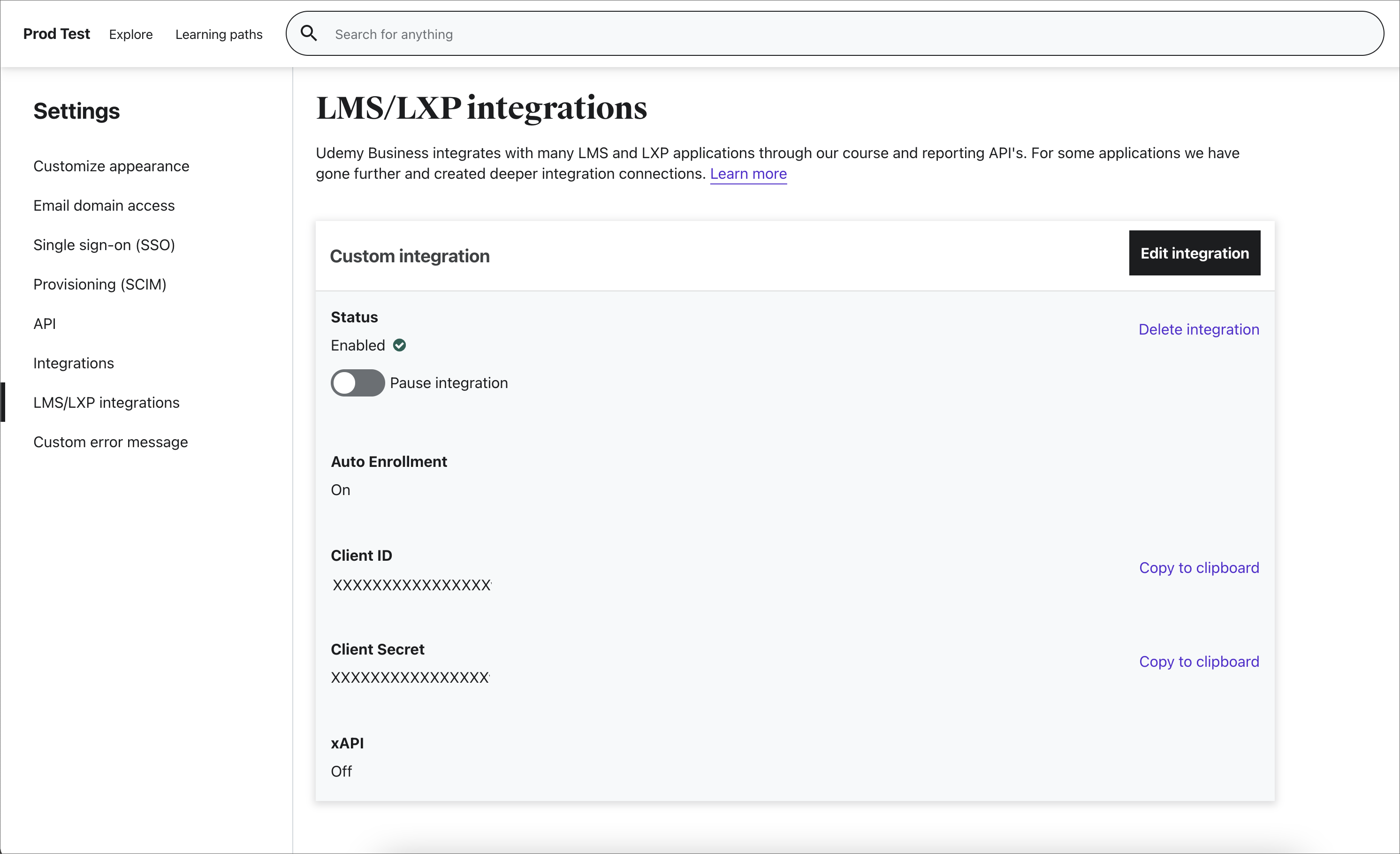Click the Provisioning SCIM settings icon
Image resolution: width=1400 pixels, height=854 pixels.
(100, 284)
